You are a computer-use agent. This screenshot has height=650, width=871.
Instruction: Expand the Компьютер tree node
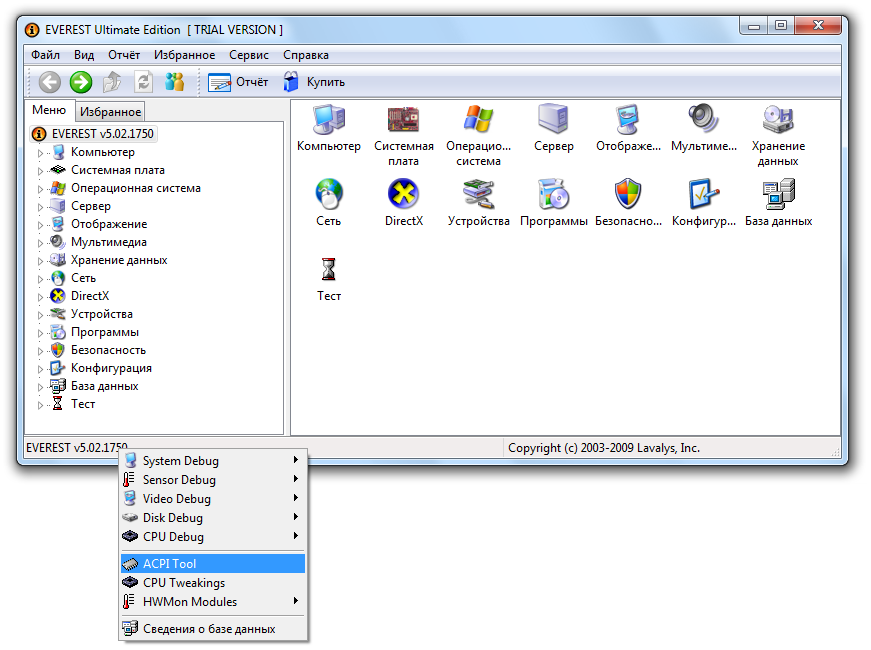[41, 153]
